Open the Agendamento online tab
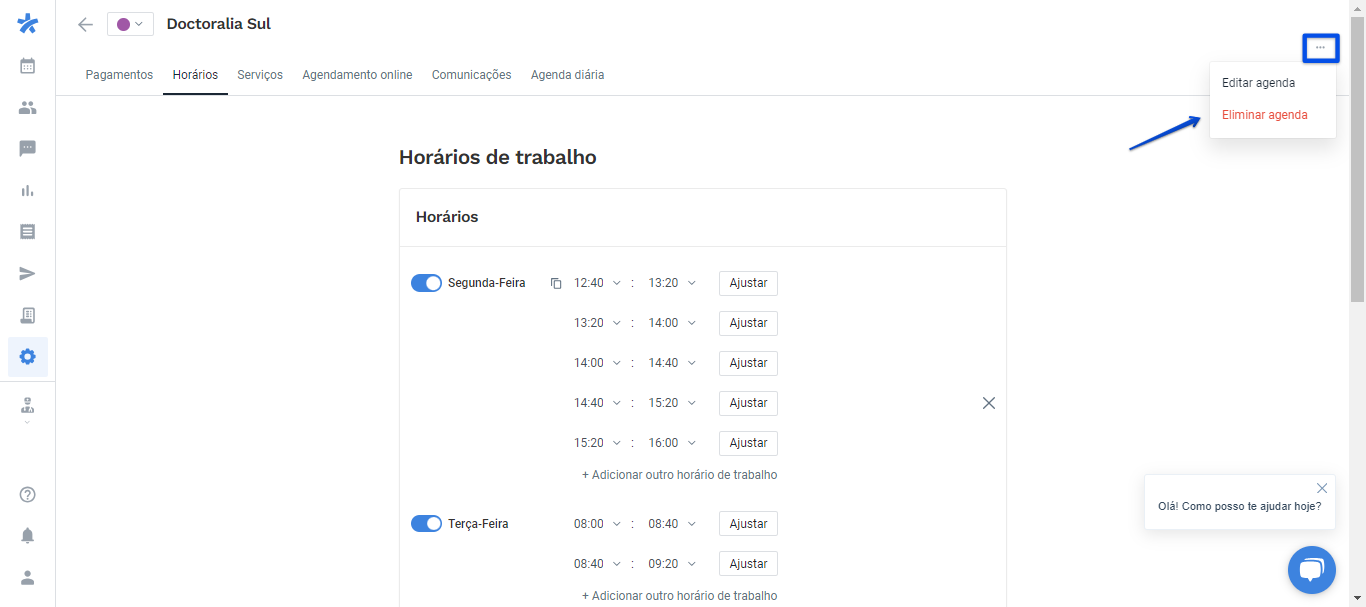 click(x=357, y=75)
